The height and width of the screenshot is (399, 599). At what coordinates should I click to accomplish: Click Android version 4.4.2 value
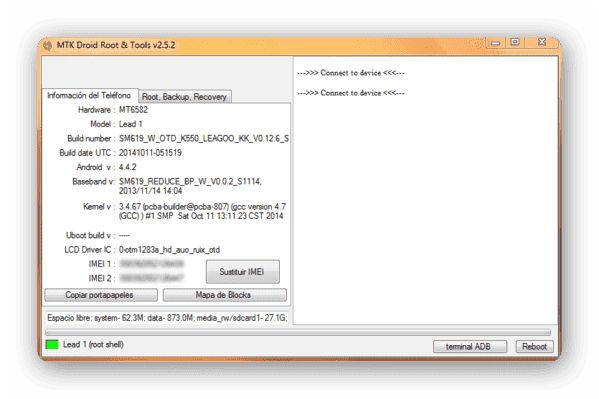pyautogui.click(x=128, y=167)
